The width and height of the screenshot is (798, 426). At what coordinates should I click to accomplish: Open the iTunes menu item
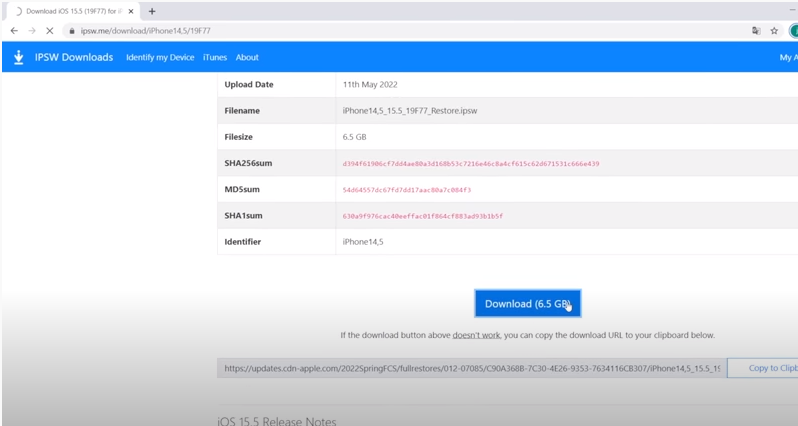[x=215, y=58]
